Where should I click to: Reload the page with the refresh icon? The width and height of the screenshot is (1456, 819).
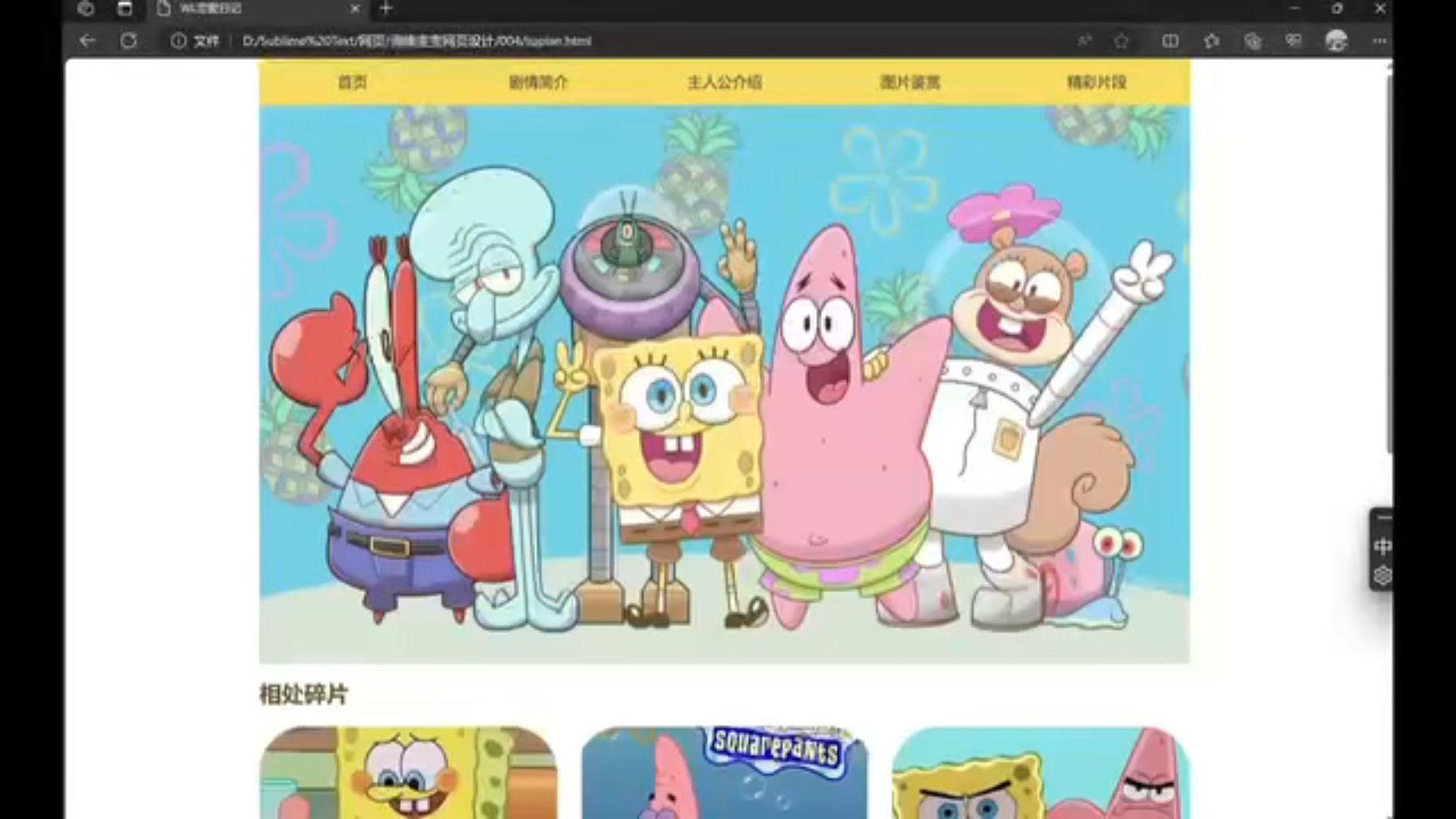point(129,41)
